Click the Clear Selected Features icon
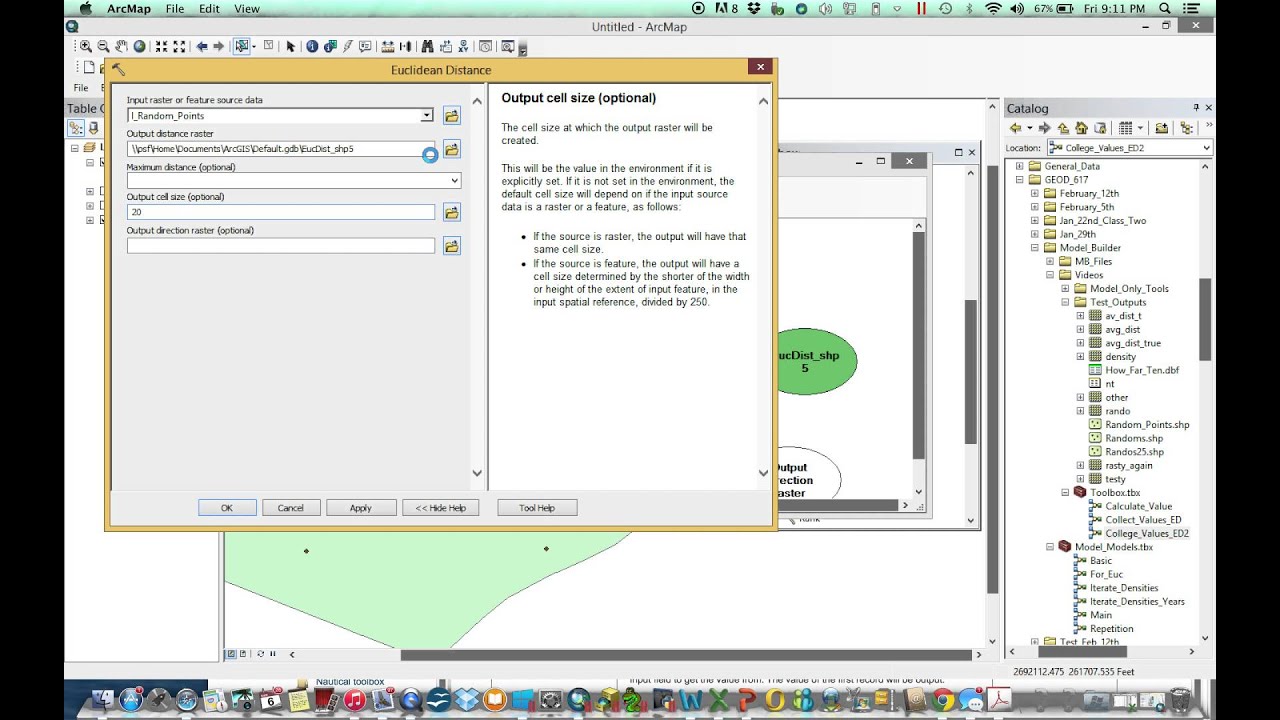This screenshot has height=720, width=1280. point(268,45)
